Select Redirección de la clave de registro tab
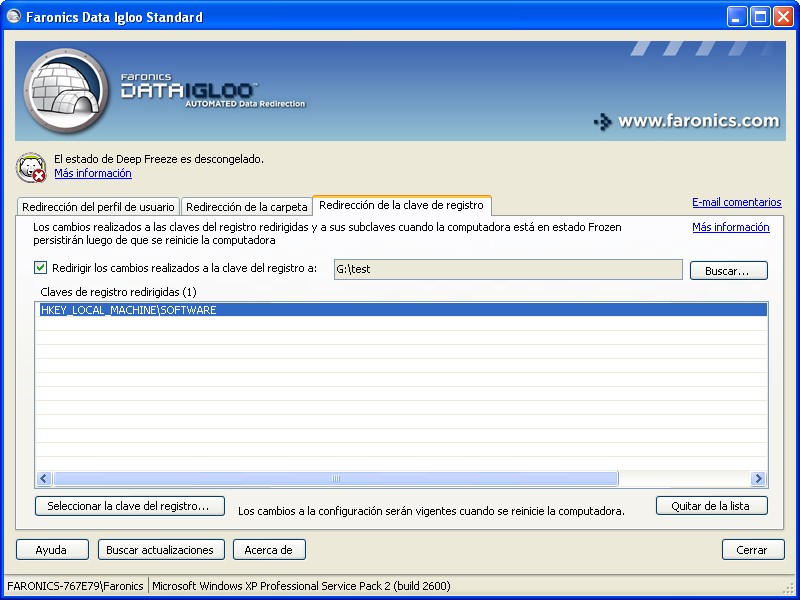The width and height of the screenshot is (800, 600). coord(401,205)
